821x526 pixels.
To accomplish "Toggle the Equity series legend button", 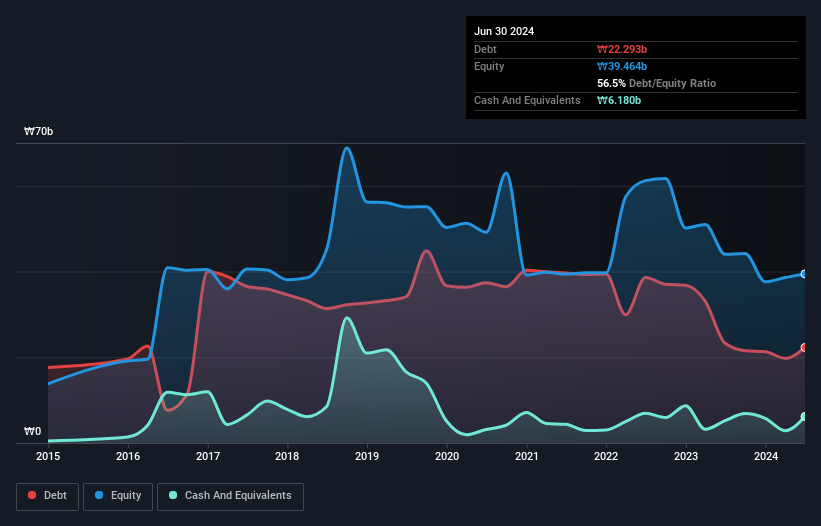I will [x=118, y=496].
